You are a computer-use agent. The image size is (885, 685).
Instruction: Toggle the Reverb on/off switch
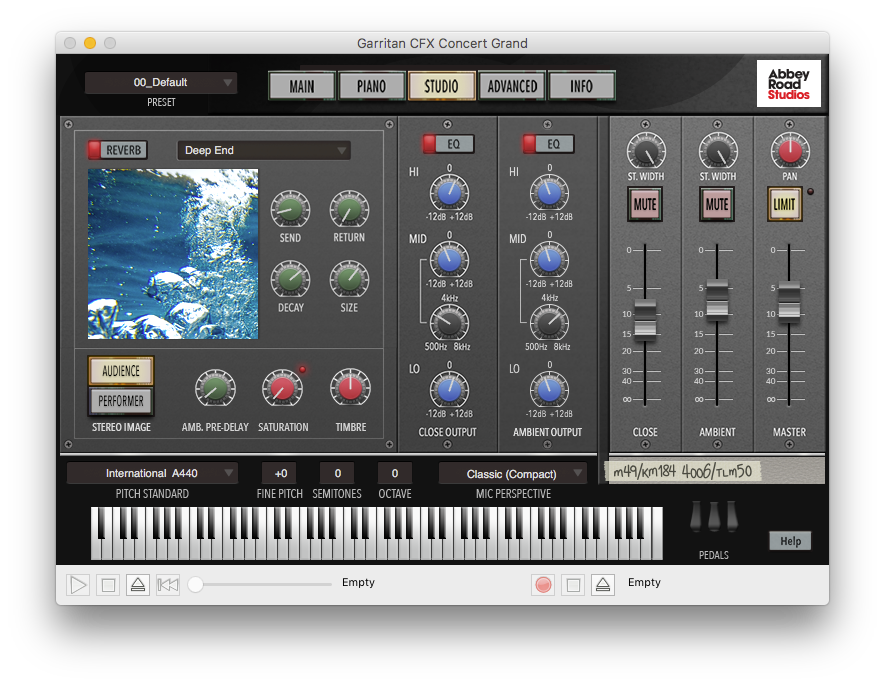(117, 150)
